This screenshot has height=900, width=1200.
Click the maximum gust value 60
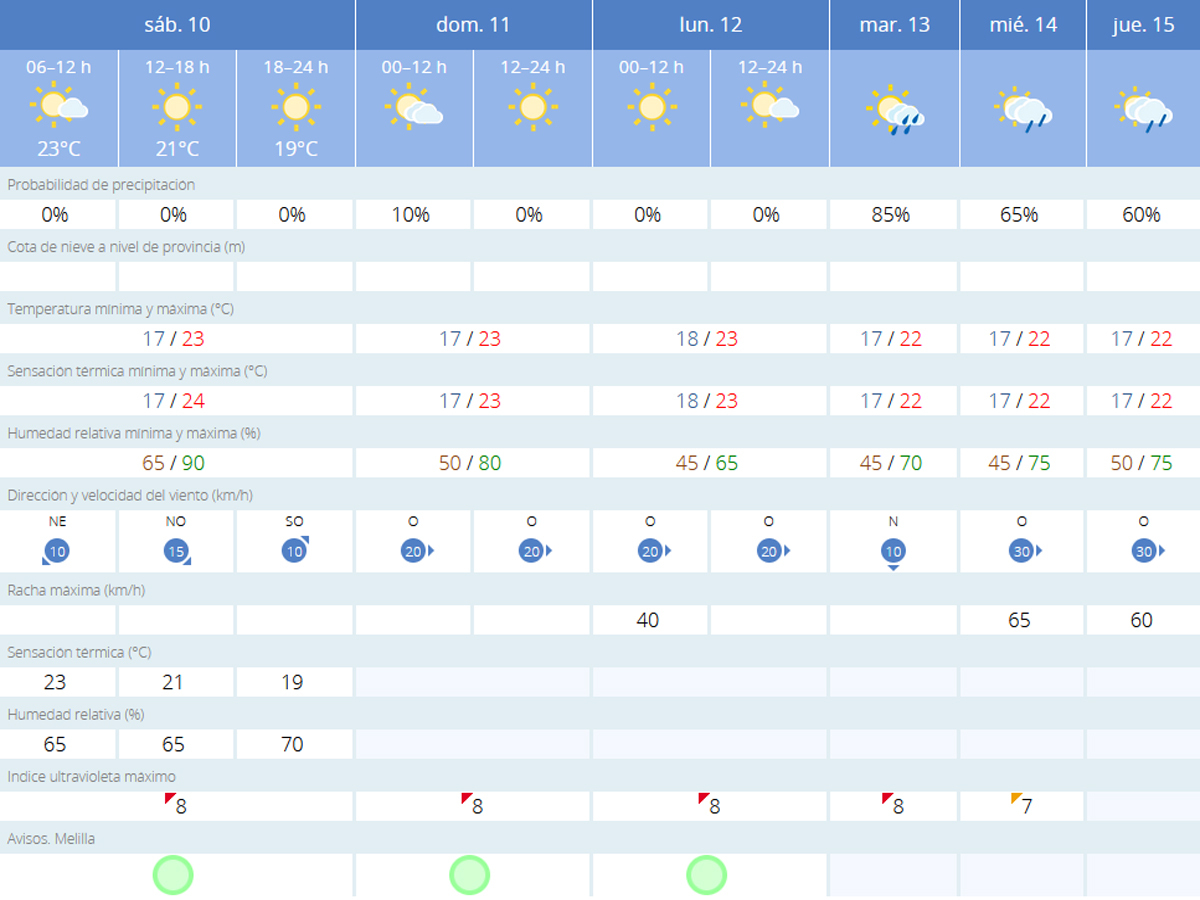(1141, 620)
